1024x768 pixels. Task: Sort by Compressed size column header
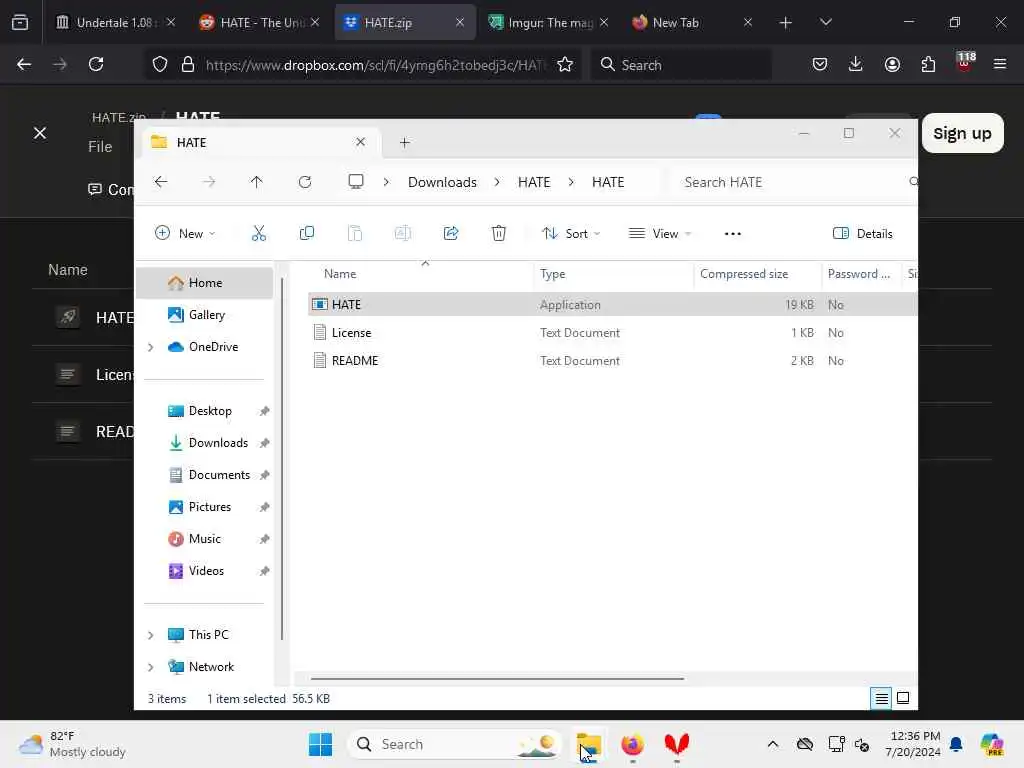[x=758, y=274]
